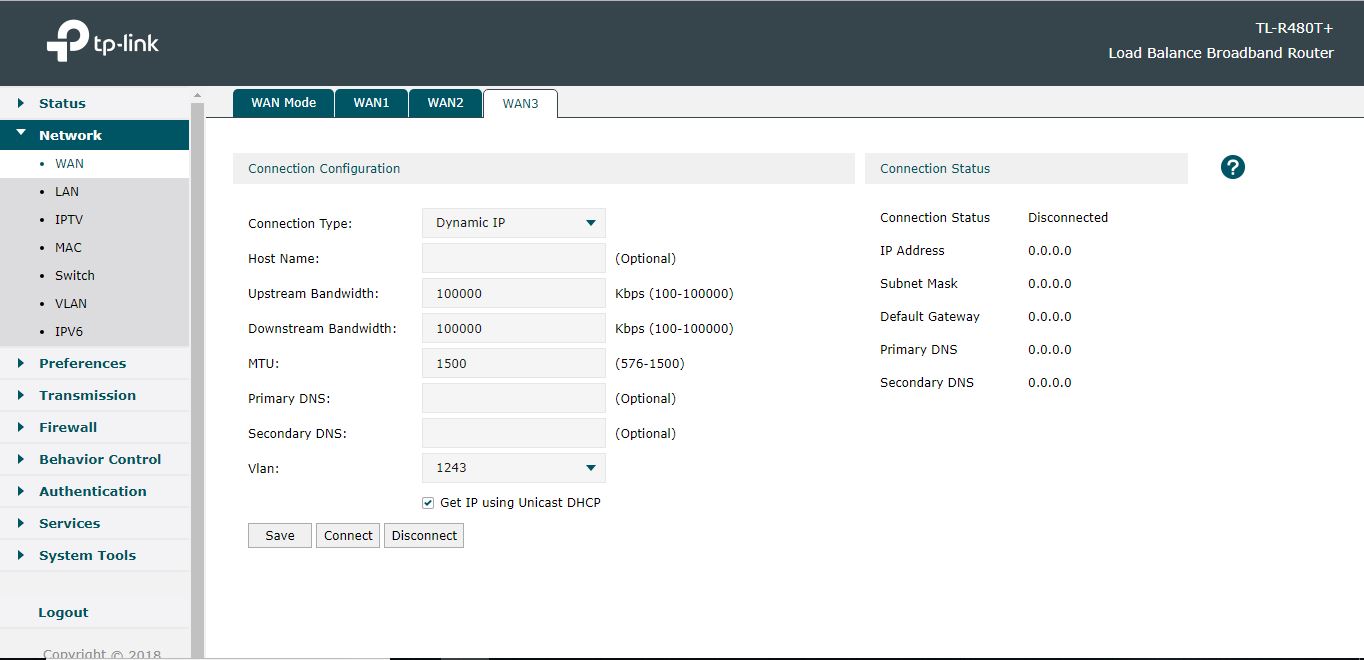This screenshot has height=660, width=1364.
Task: Expand the Transmission sidebar arrow
Action: 21,395
